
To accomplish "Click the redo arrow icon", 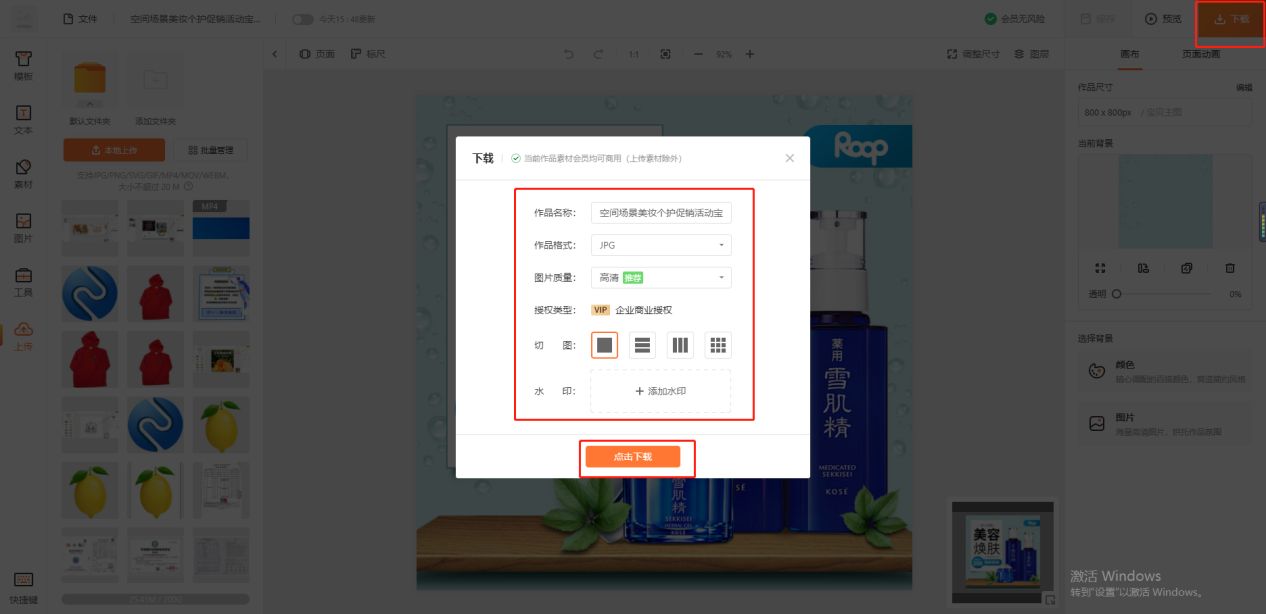I will 598,54.
